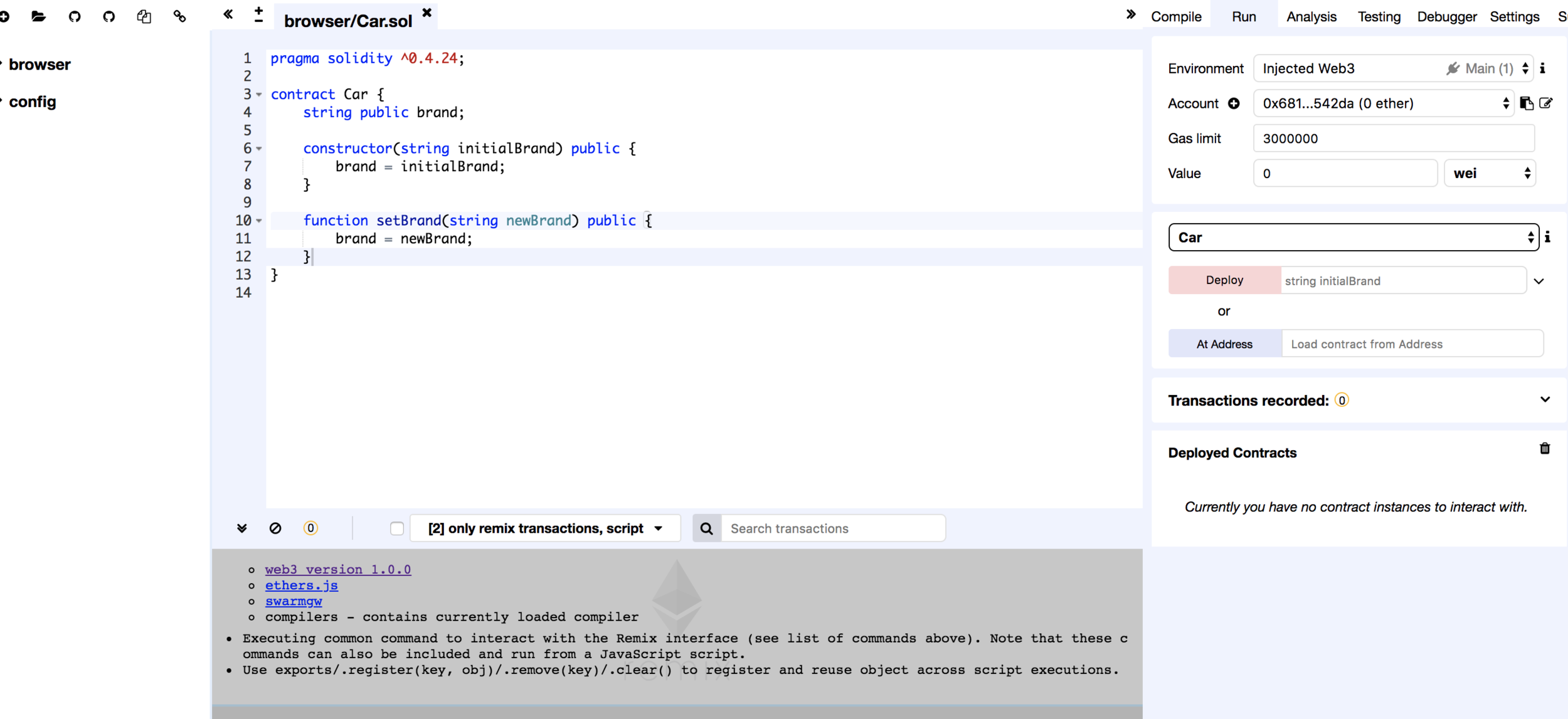Image resolution: width=1568 pixels, height=719 pixels.
Task: Click the Gas limit input field
Action: pos(1392,139)
